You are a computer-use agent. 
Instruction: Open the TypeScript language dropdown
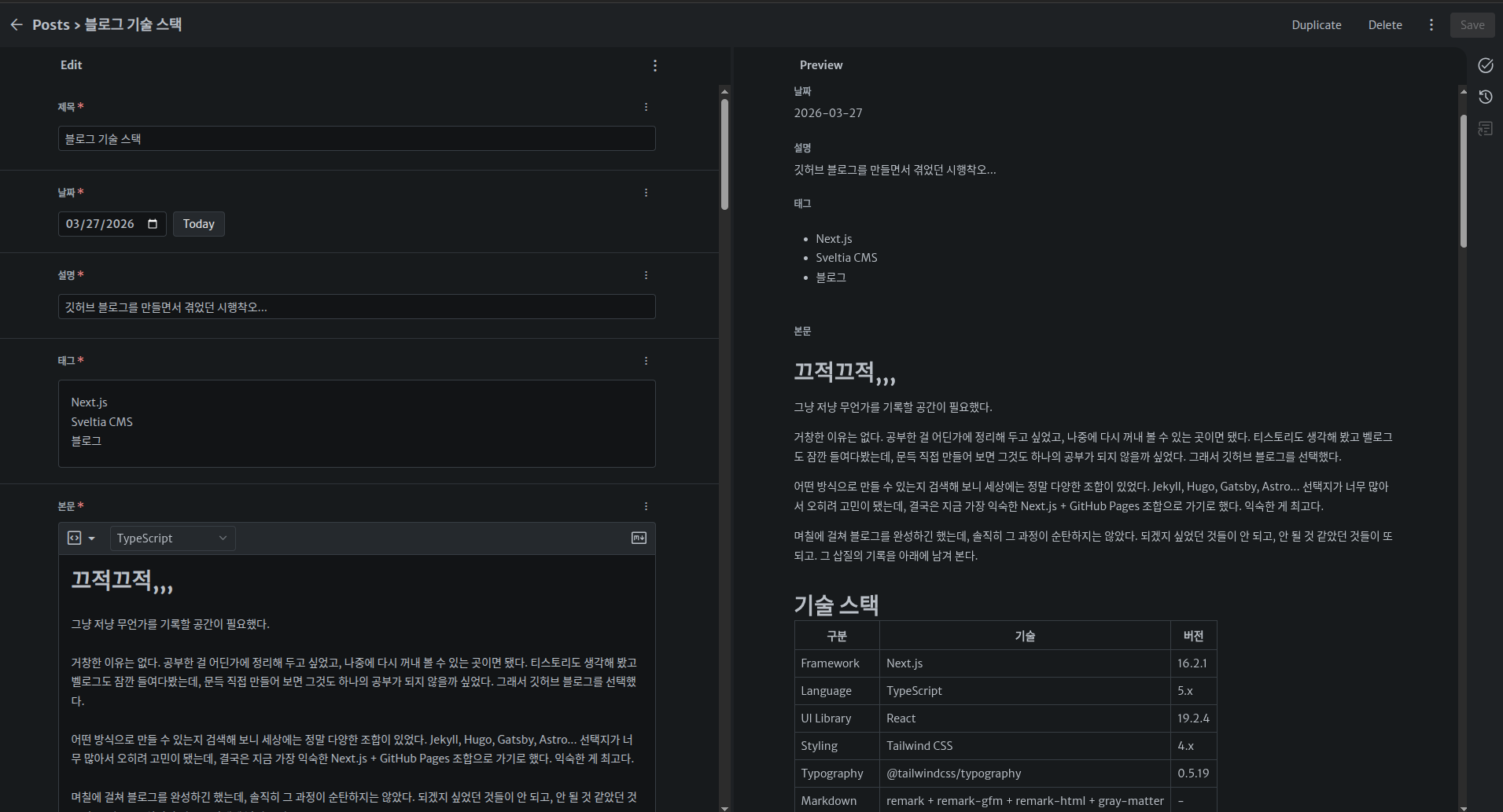click(x=171, y=538)
